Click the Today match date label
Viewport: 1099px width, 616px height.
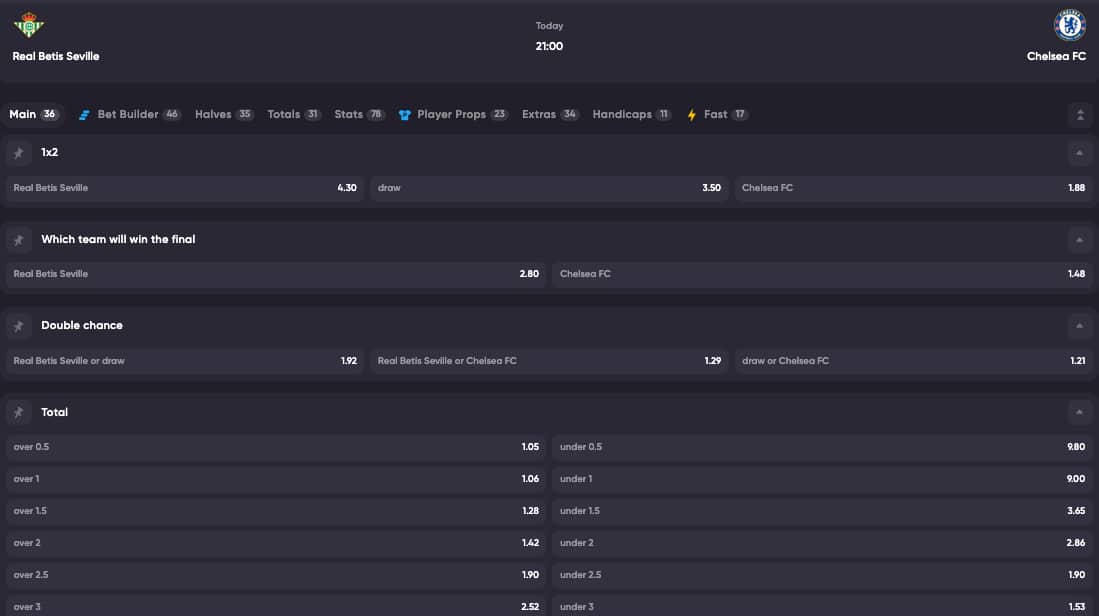(x=550, y=26)
